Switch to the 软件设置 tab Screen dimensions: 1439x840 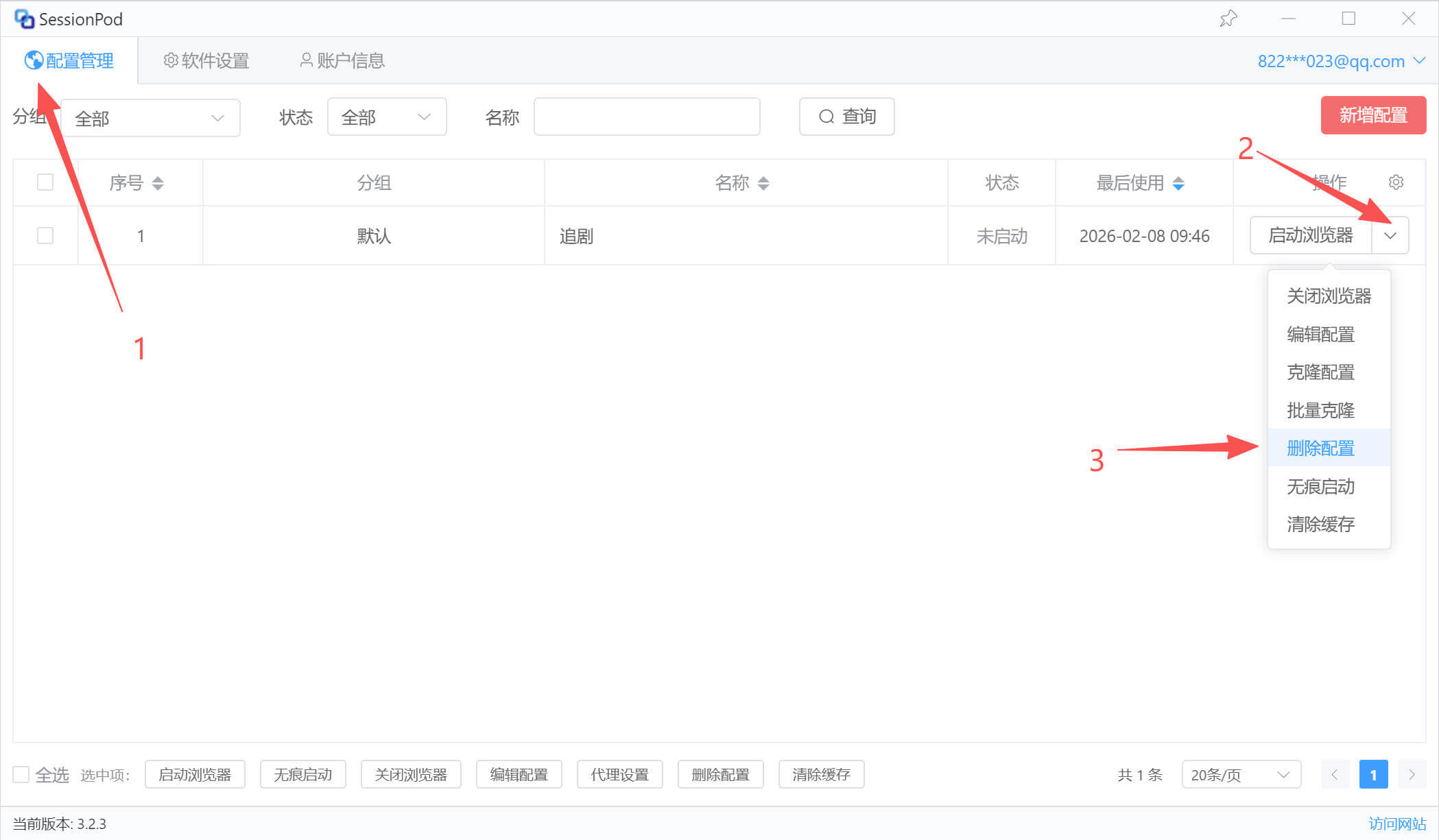click(206, 61)
